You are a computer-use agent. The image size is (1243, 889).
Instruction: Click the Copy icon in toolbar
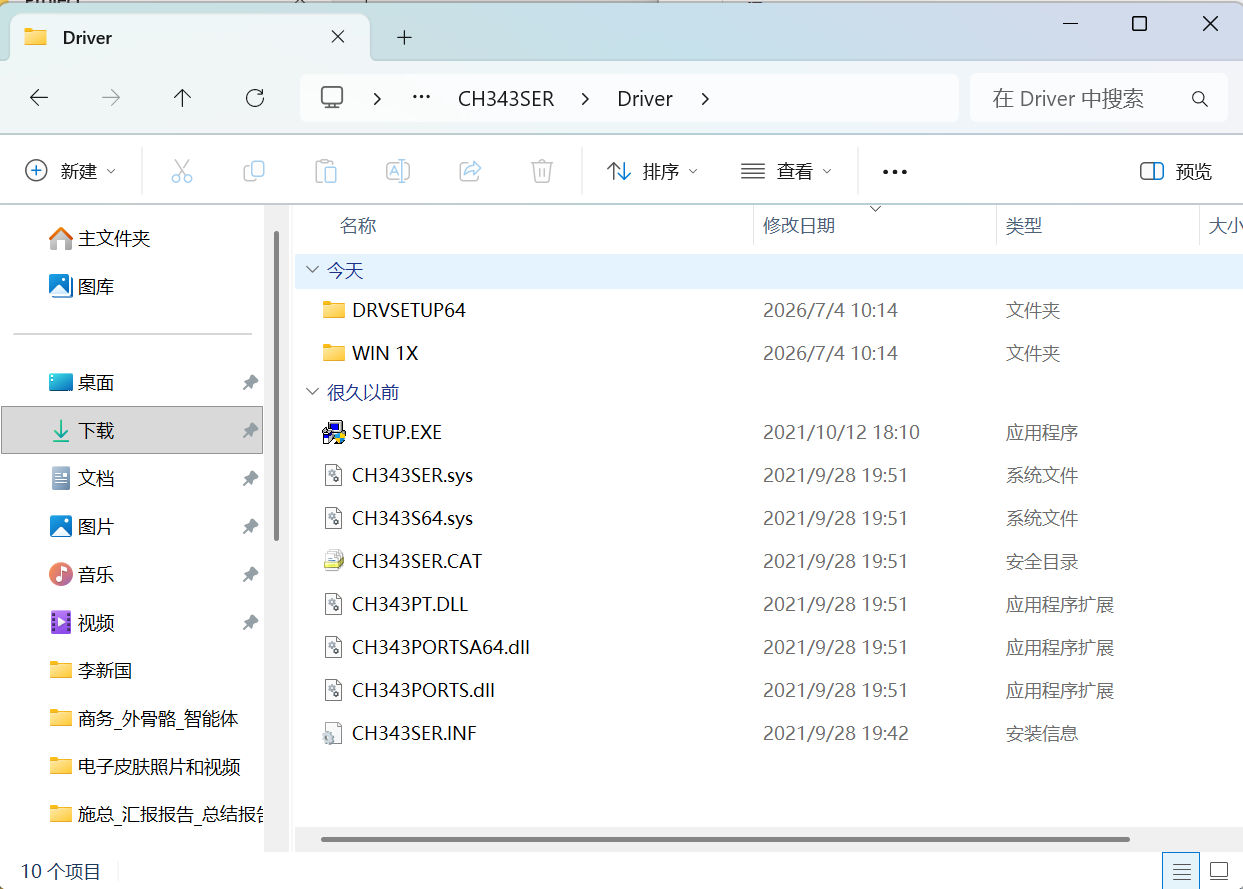(x=254, y=171)
